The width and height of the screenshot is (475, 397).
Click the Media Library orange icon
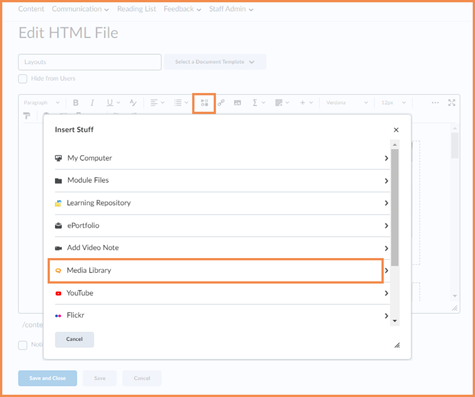pyautogui.click(x=58, y=270)
